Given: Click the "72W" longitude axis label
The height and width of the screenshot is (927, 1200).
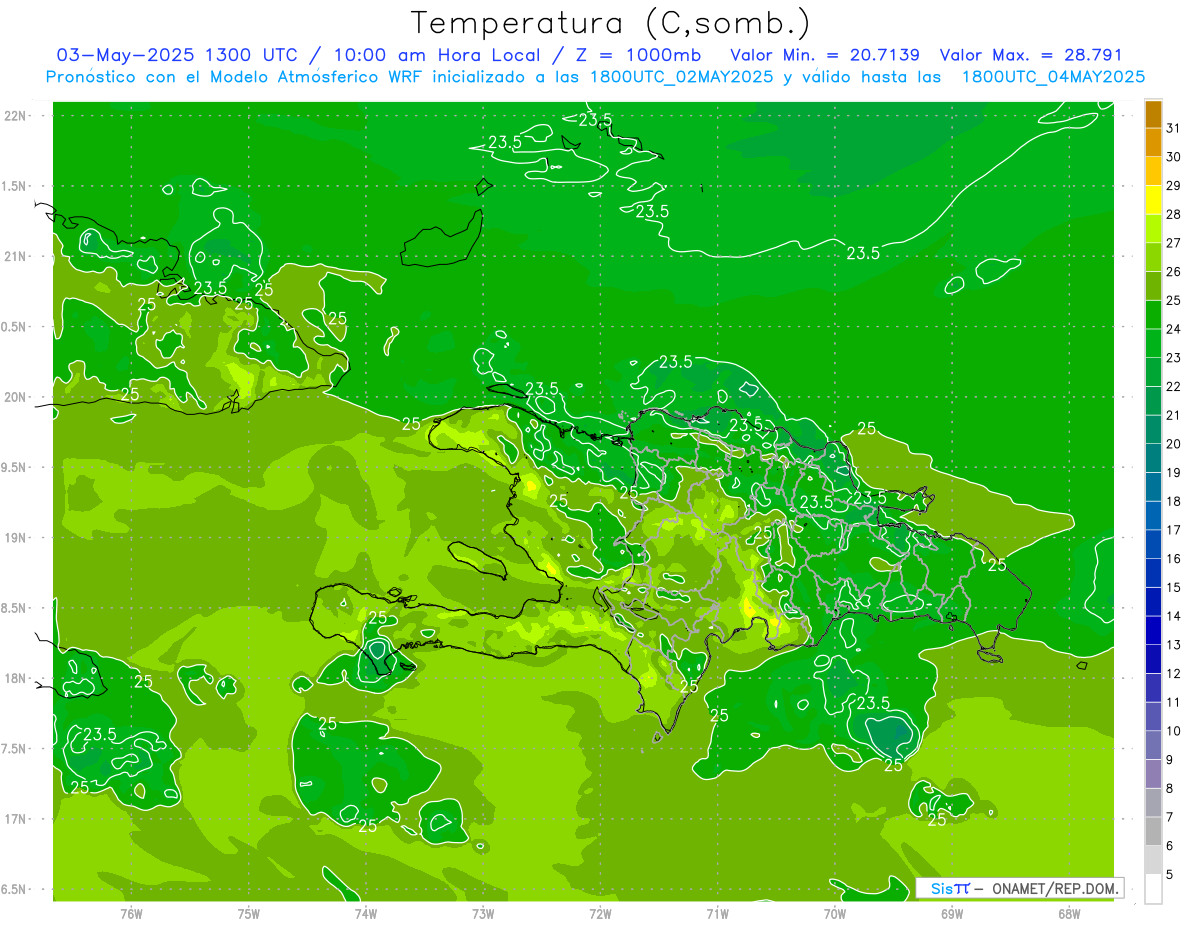Looking at the screenshot, I should pos(600,913).
